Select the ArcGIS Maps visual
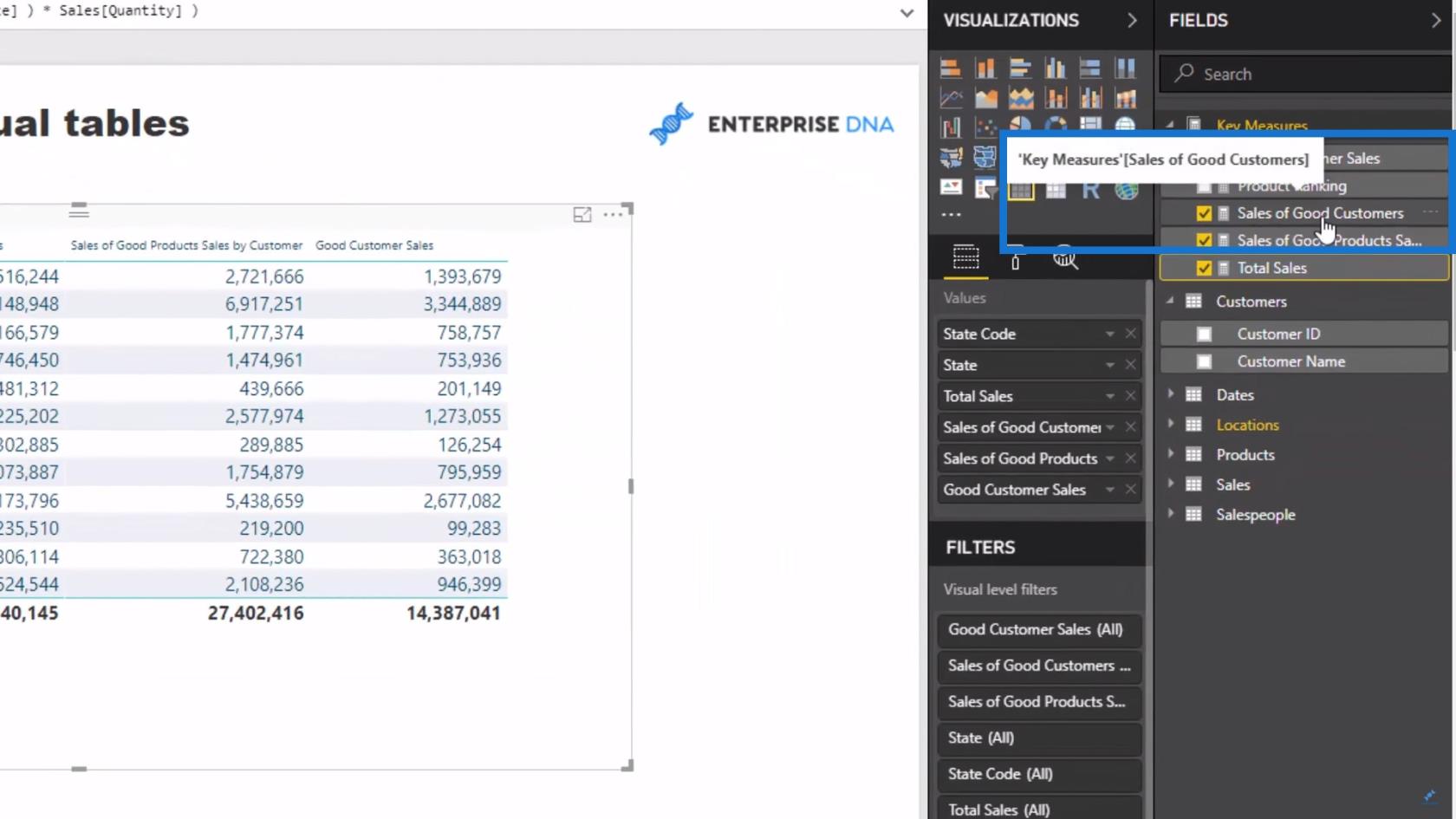 pos(1126,190)
